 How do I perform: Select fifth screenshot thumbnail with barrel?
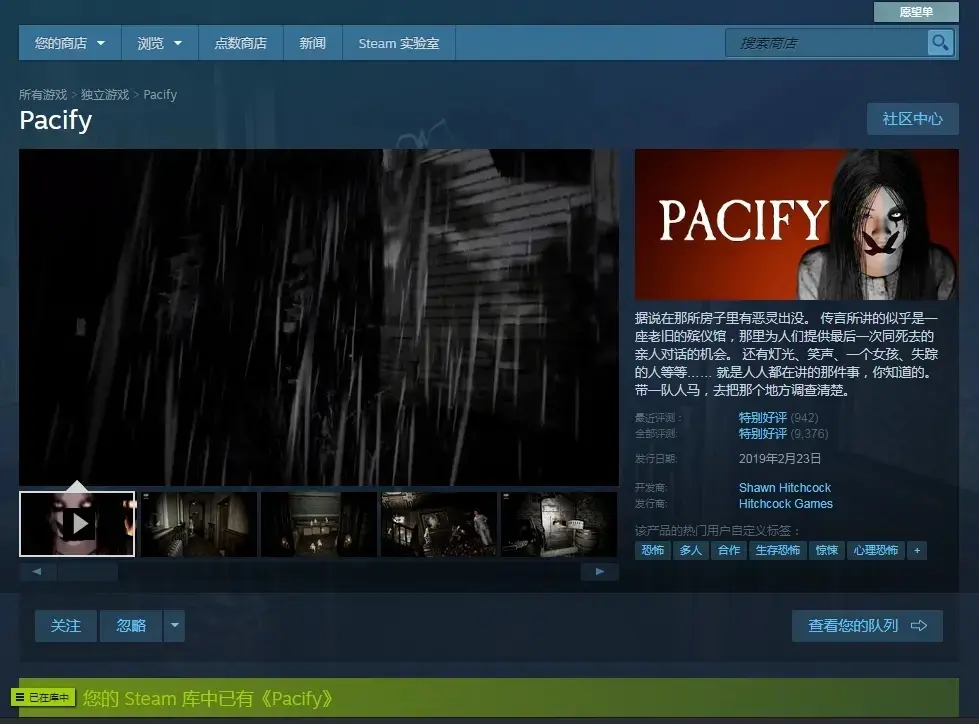(x=559, y=524)
